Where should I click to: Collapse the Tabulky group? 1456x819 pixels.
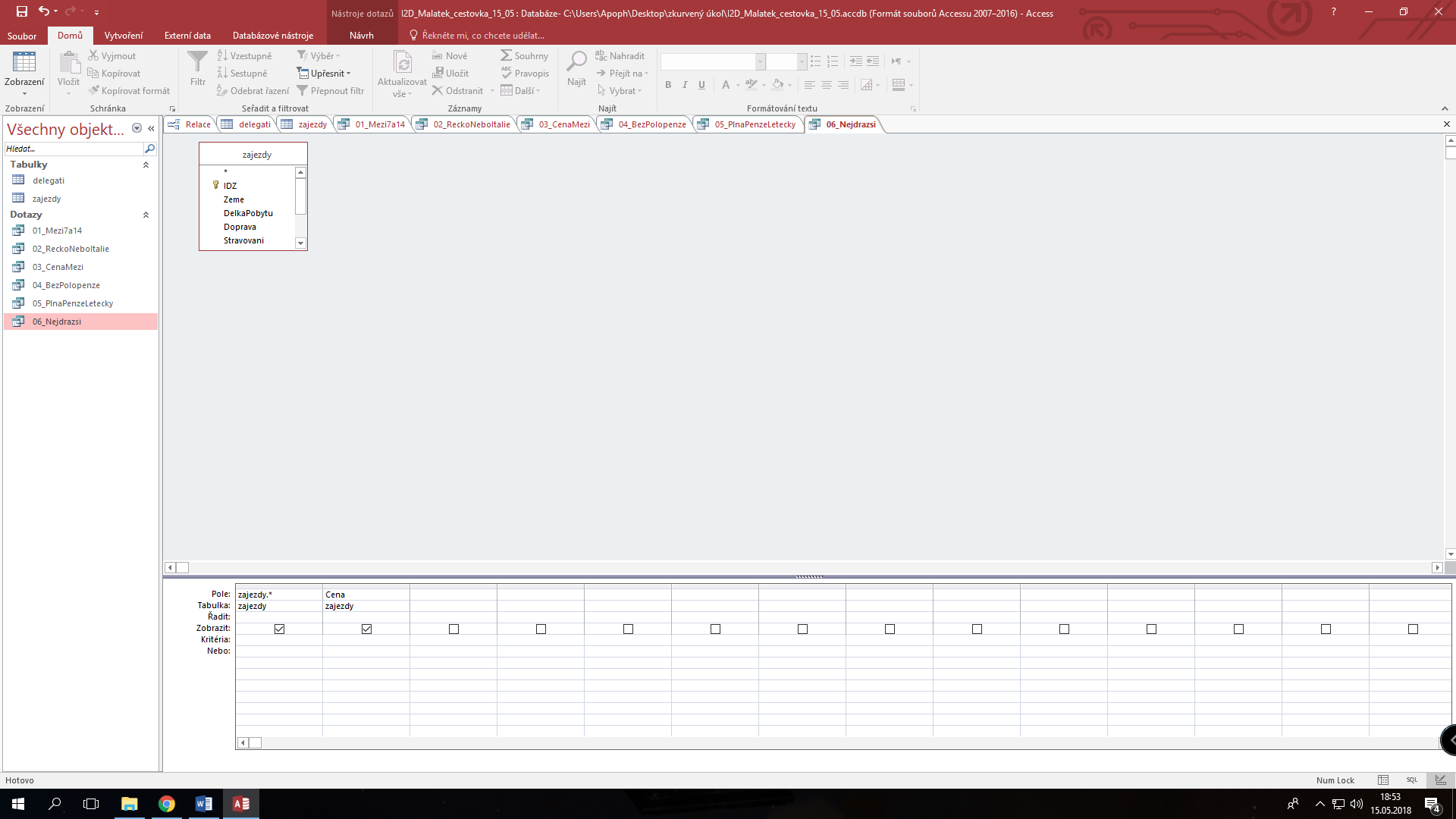146,165
